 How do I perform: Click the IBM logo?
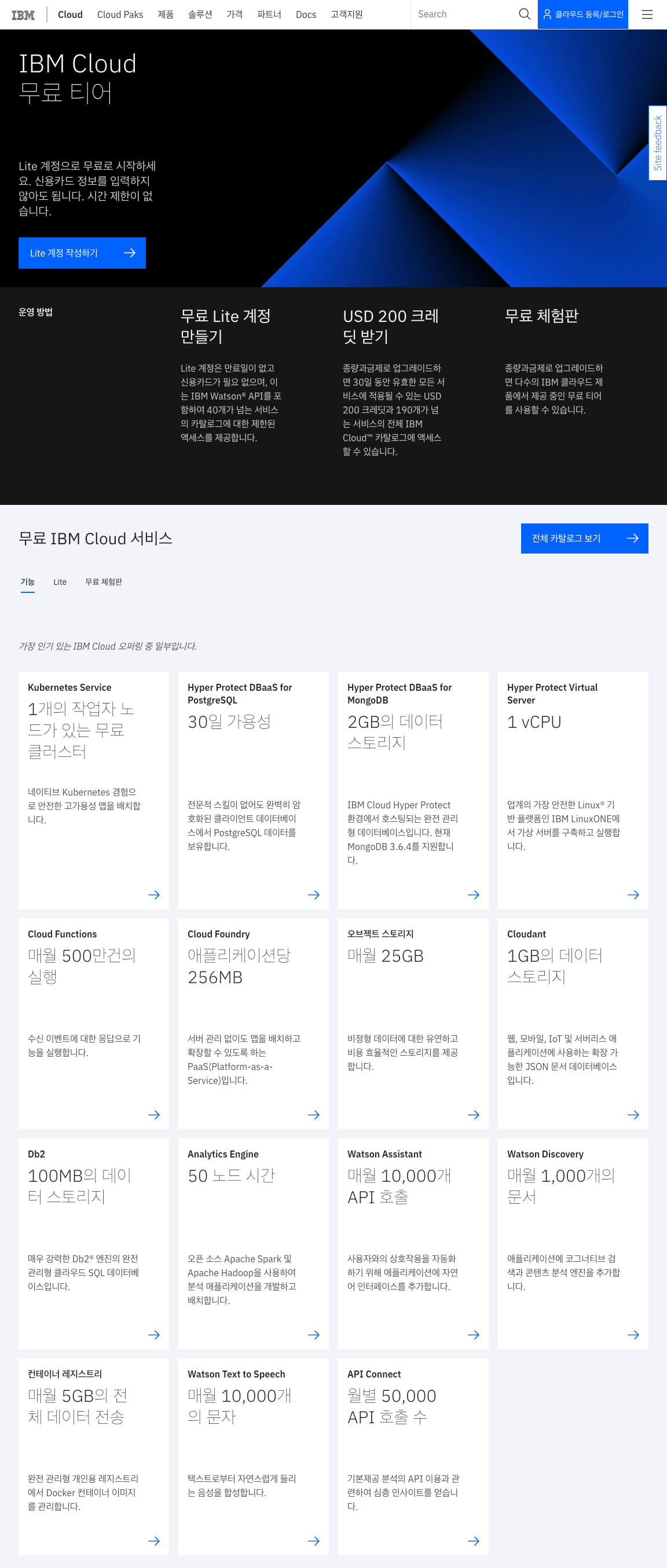tap(23, 14)
